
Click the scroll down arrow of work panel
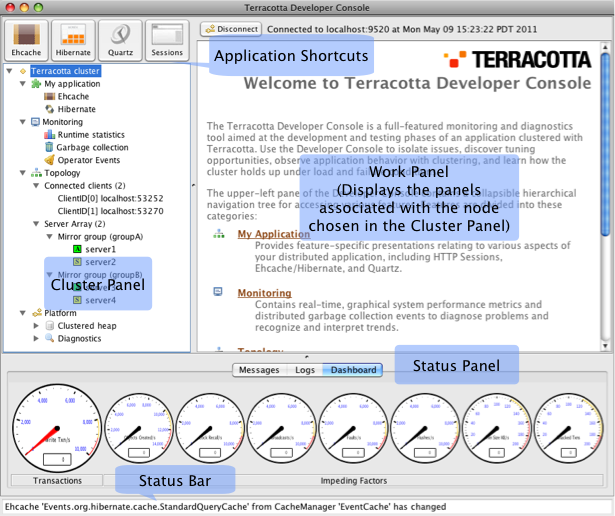[x=605, y=346]
